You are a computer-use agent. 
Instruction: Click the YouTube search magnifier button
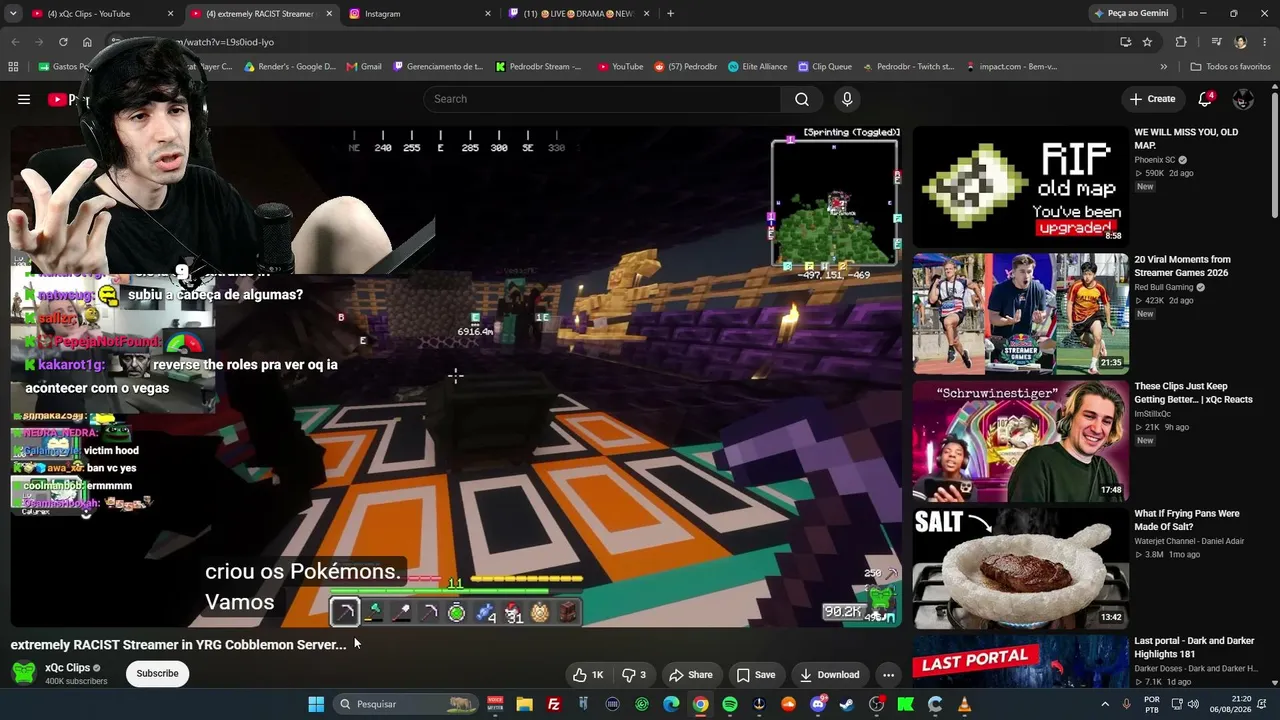coord(802,99)
